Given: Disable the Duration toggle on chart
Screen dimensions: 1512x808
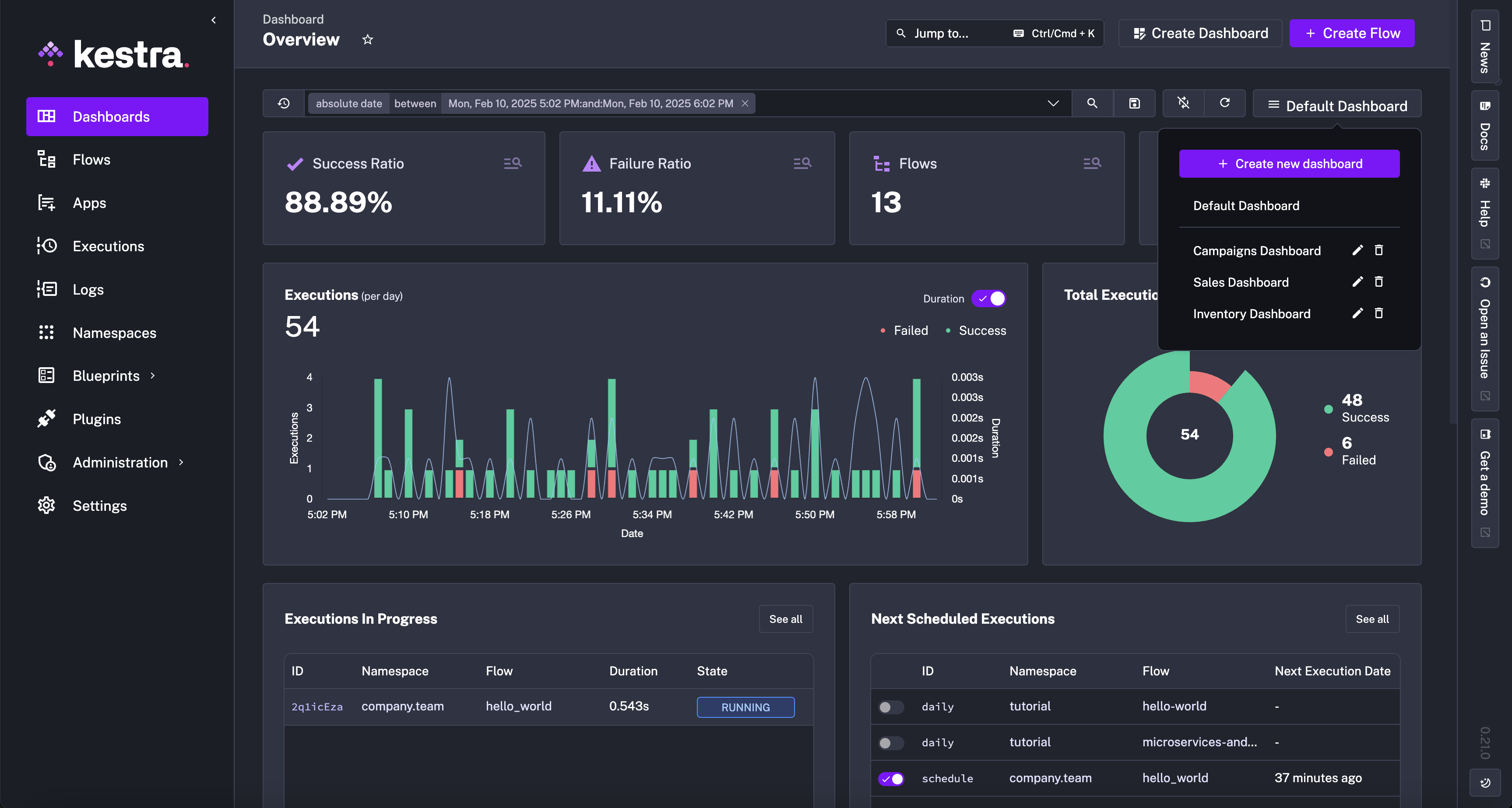Looking at the screenshot, I should pyautogui.click(x=989, y=299).
